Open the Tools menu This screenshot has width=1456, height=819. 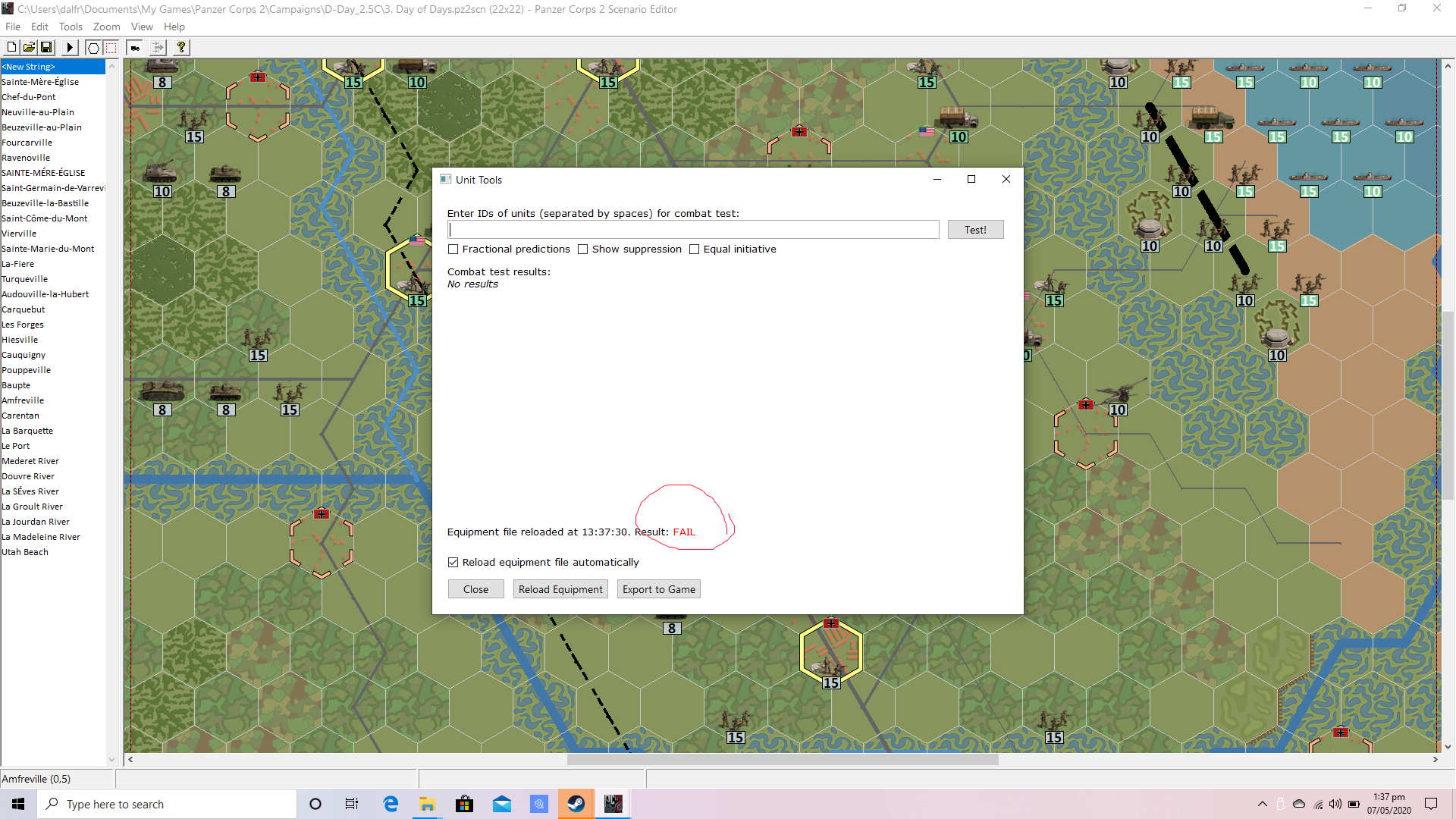coord(71,27)
